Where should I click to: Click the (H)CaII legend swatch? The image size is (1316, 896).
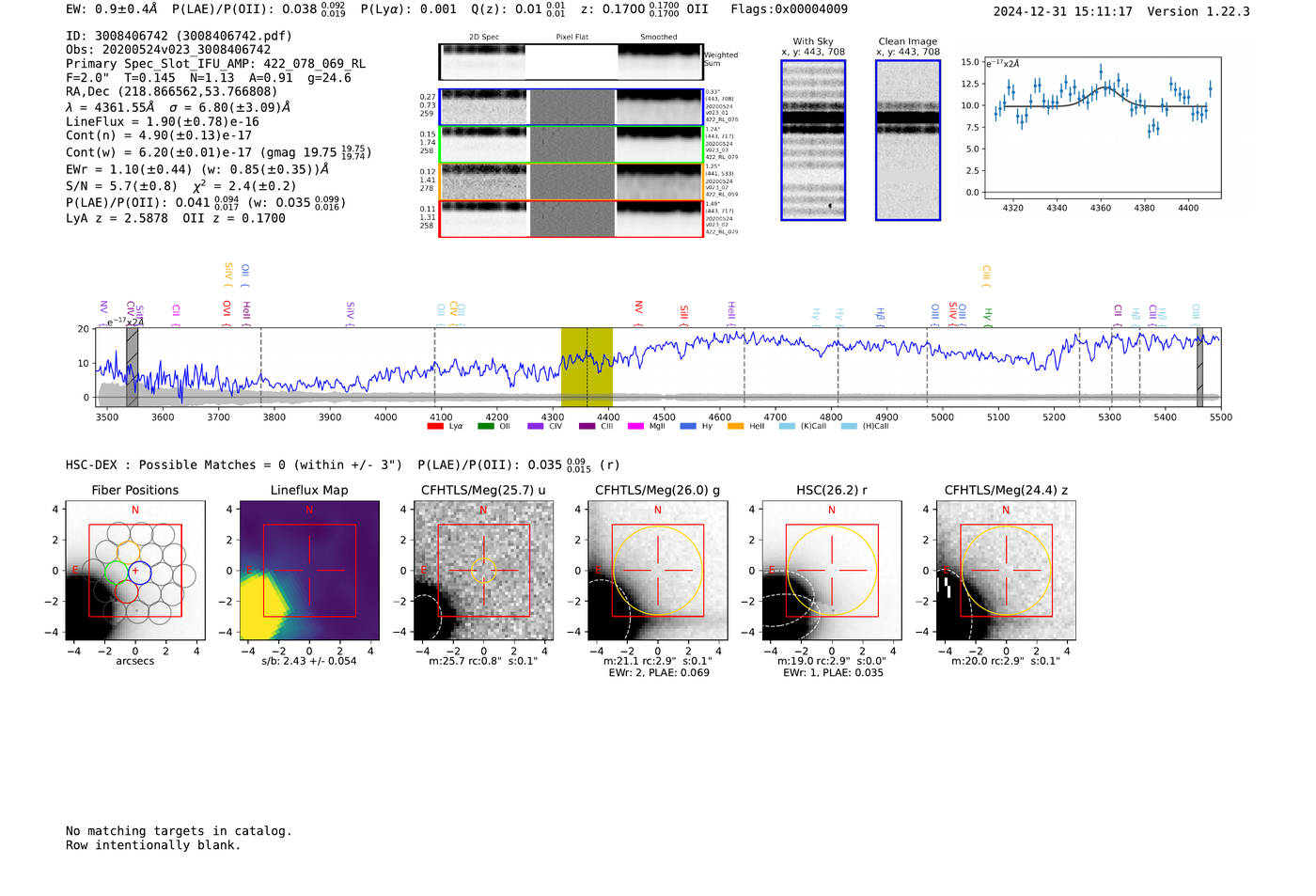pyautogui.click(x=849, y=427)
